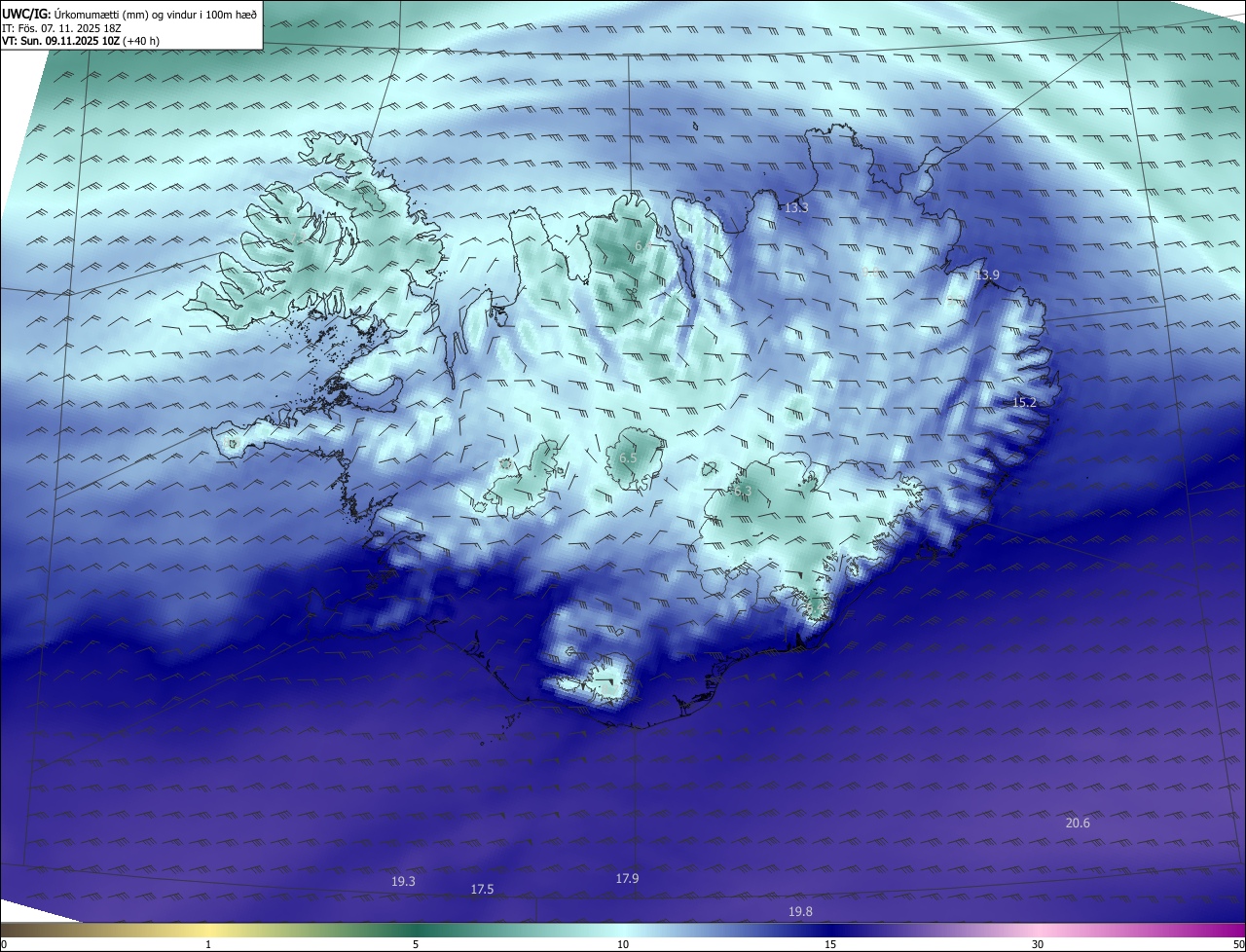
Task: Click the 13.3 value label on the map
Action: [x=796, y=207]
